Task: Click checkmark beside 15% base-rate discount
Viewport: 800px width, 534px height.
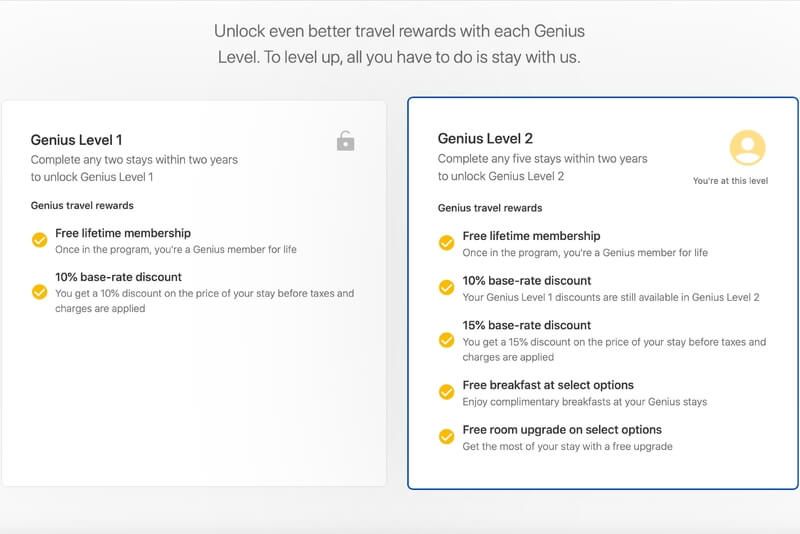Action: 446,340
